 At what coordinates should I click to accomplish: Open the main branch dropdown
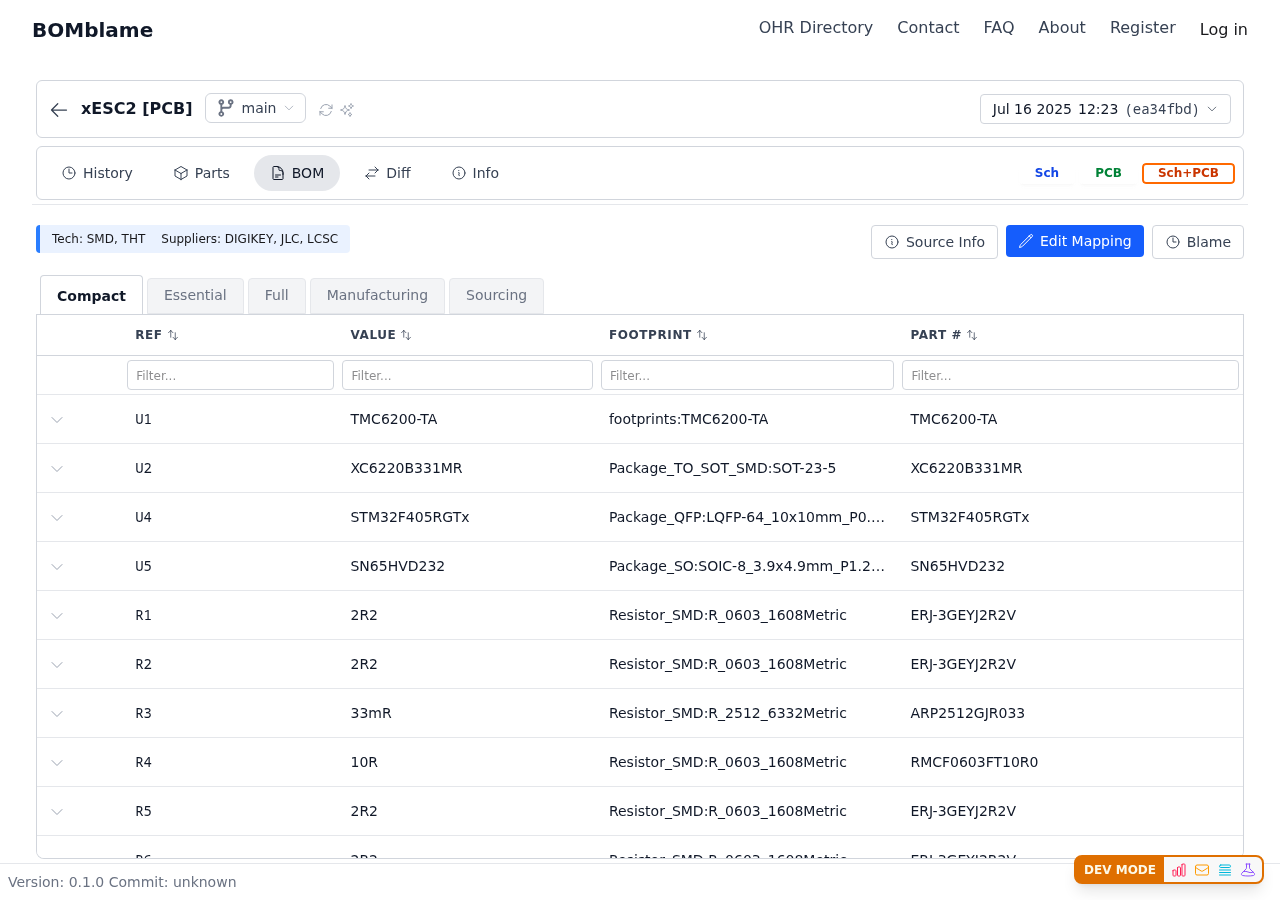pyautogui.click(x=255, y=108)
